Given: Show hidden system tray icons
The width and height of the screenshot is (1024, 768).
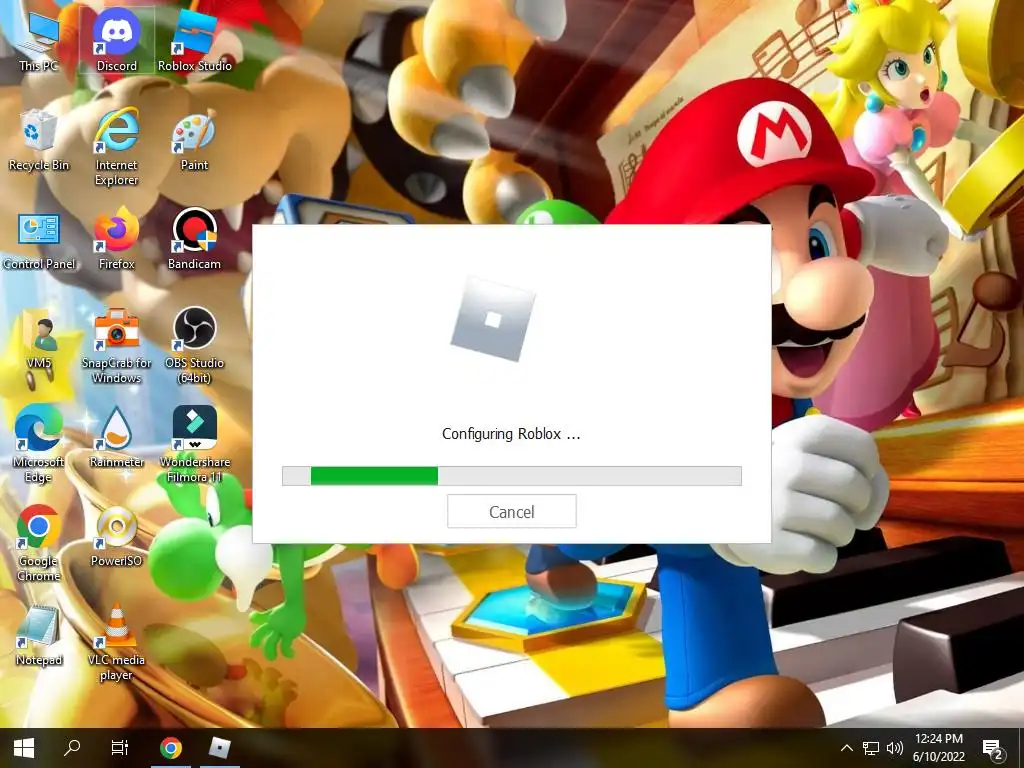Looking at the screenshot, I should (846, 748).
